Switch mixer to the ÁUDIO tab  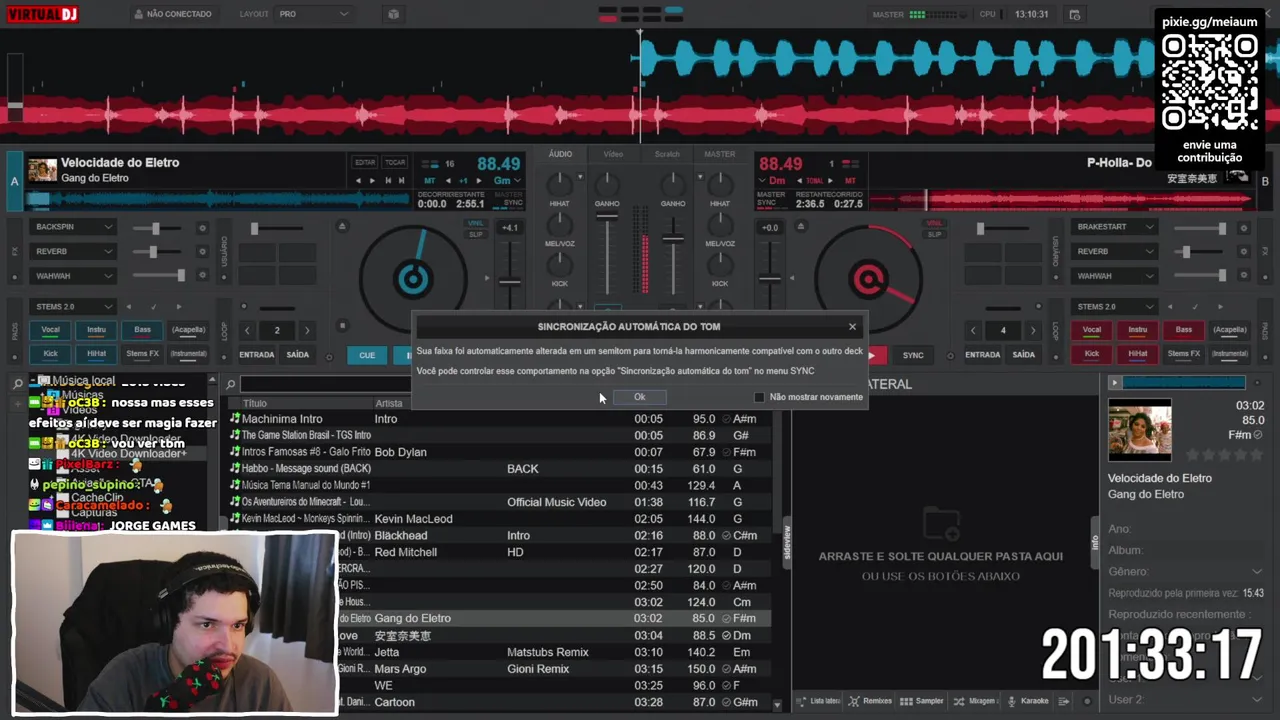tap(560, 154)
